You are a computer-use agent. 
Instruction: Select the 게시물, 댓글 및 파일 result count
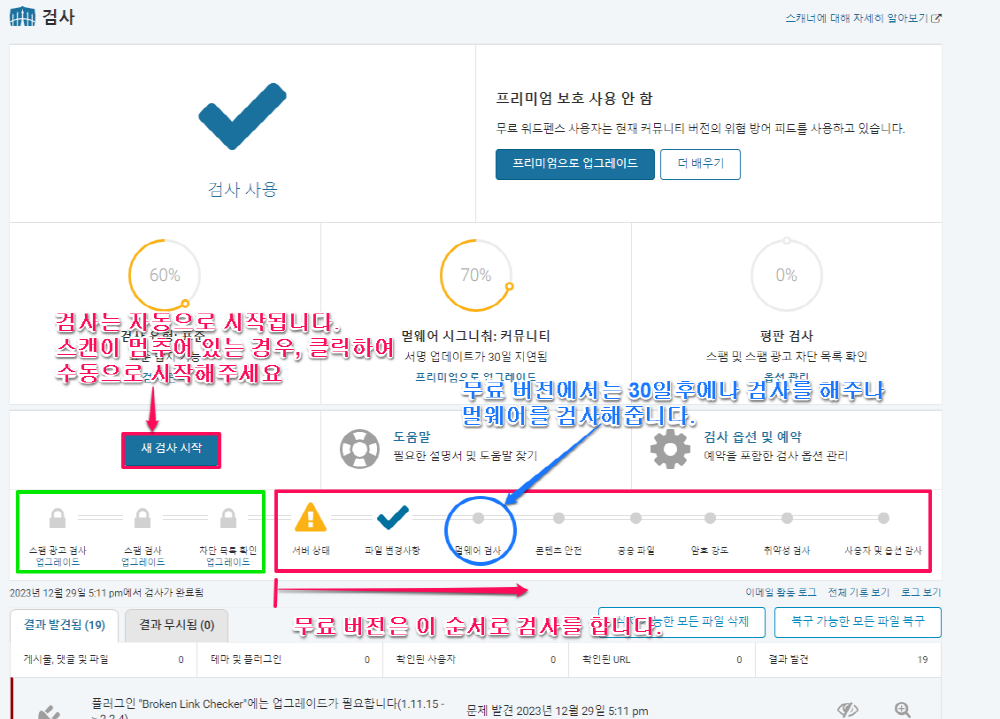click(103, 660)
